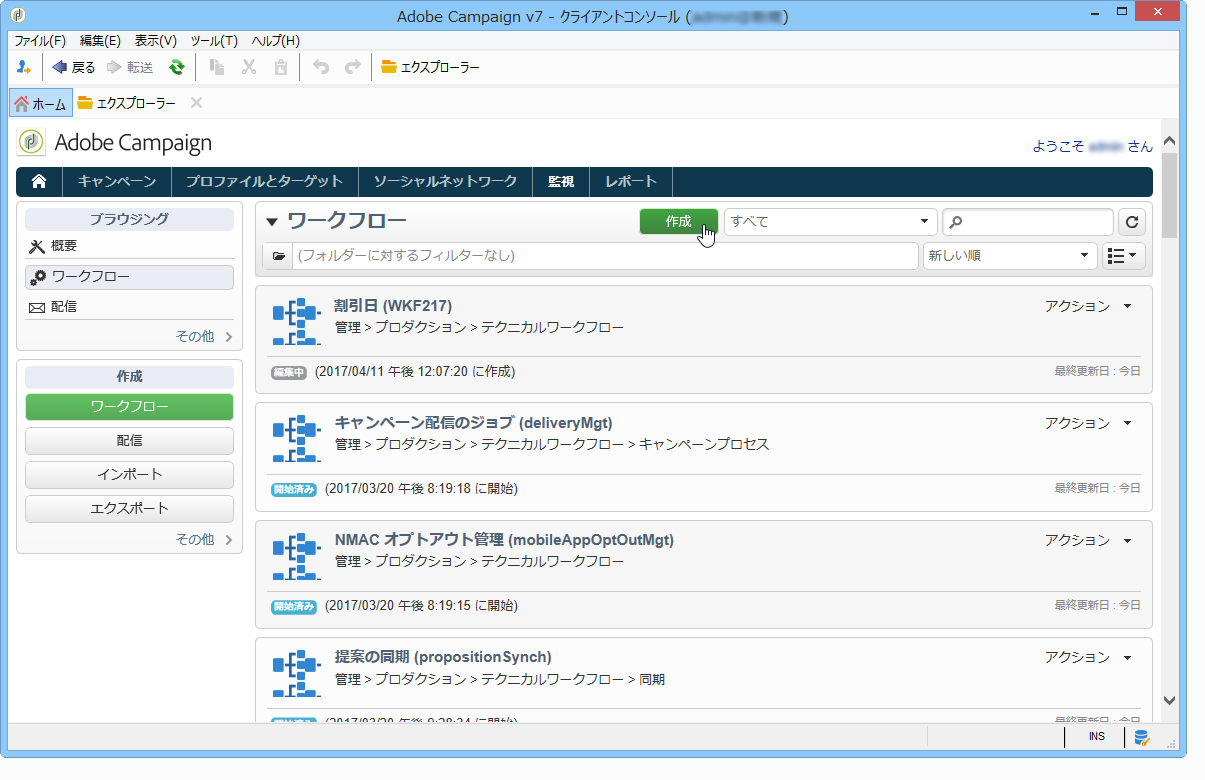Select 概要 in browsing panel
This screenshot has height=780, width=1205.
point(129,246)
